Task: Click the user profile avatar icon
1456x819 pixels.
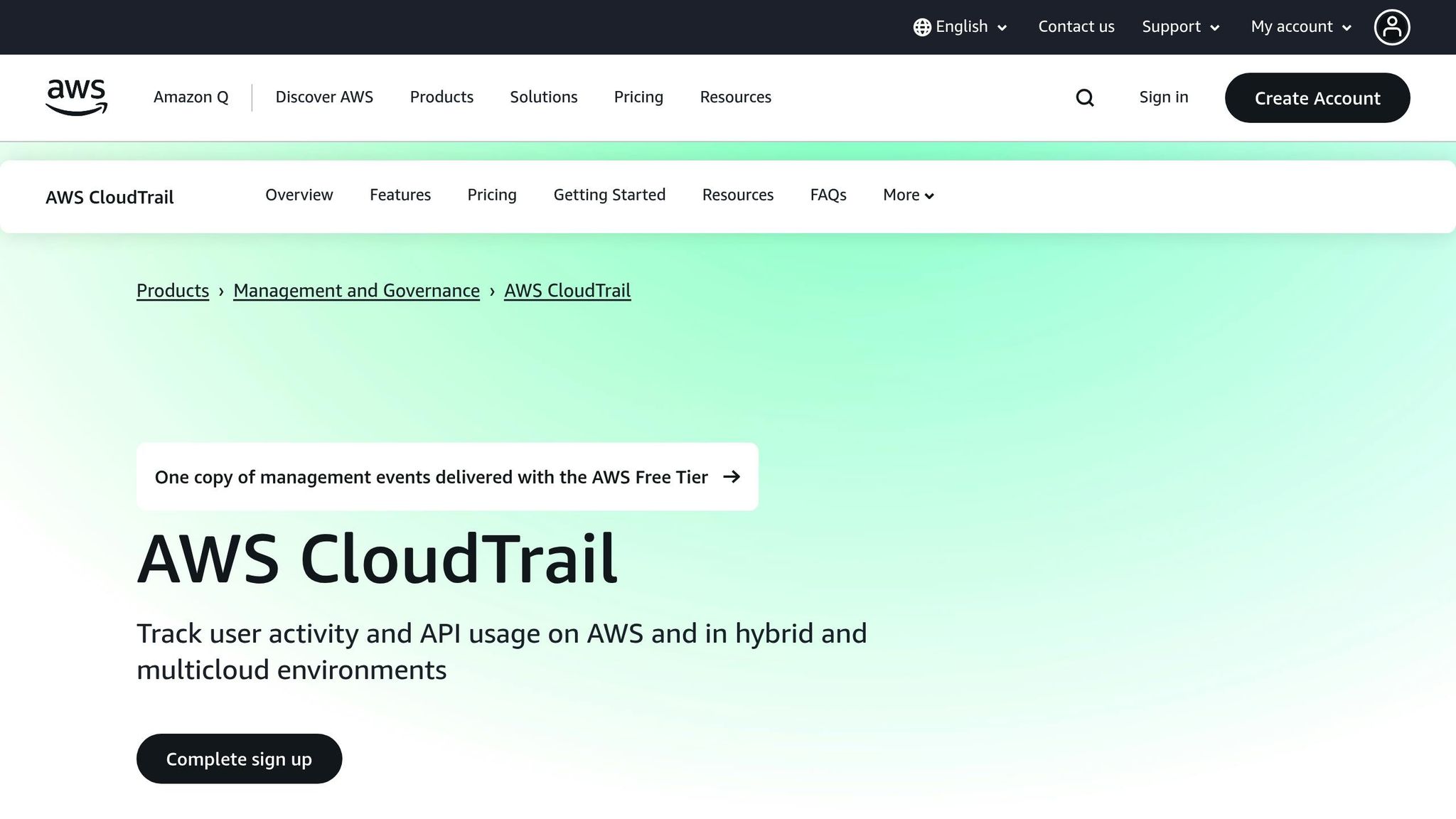Action: pyautogui.click(x=1391, y=27)
